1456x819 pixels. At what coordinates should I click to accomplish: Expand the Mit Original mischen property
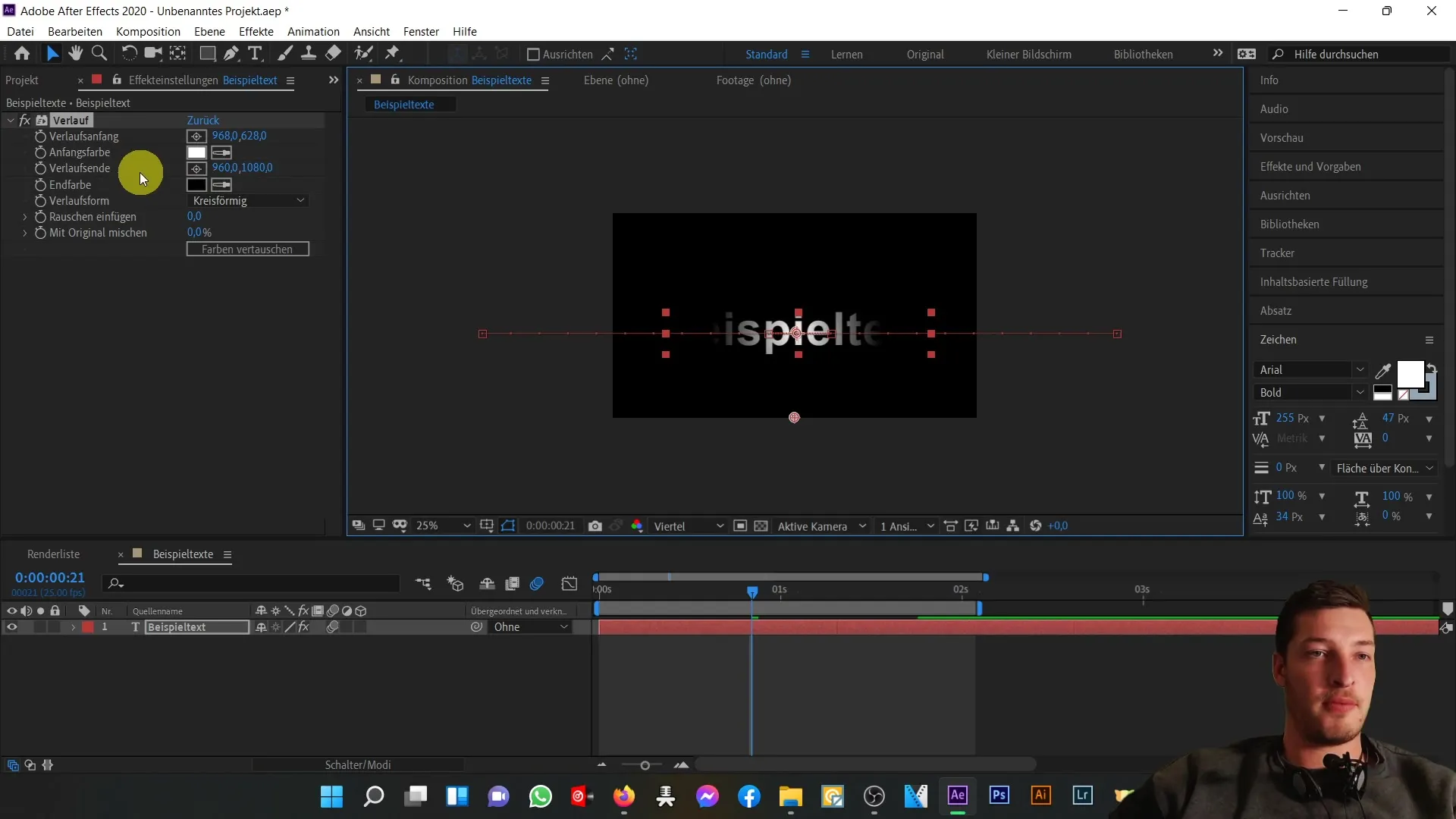[x=22, y=232]
